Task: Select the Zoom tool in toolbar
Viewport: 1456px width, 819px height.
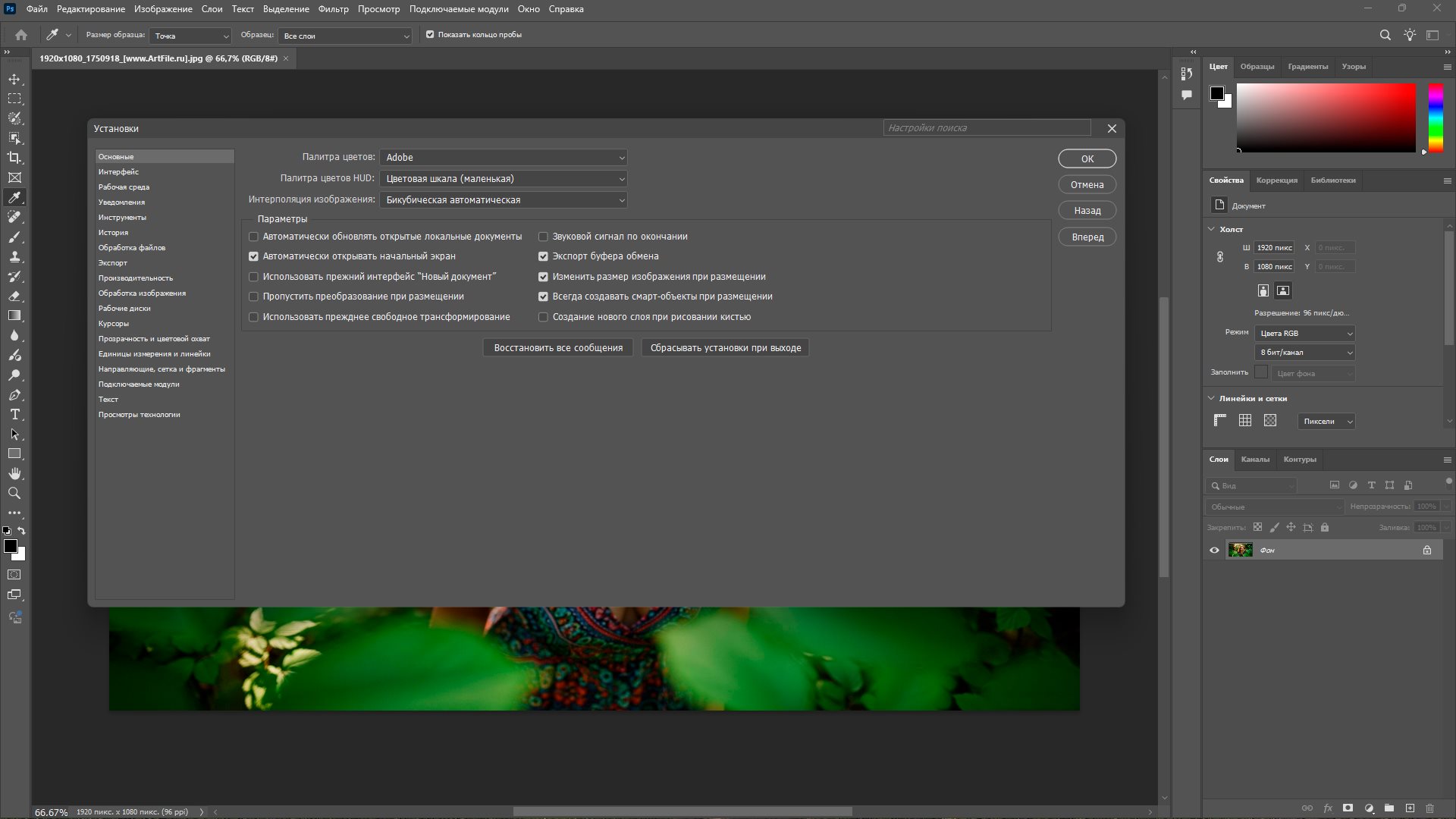Action: click(14, 494)
